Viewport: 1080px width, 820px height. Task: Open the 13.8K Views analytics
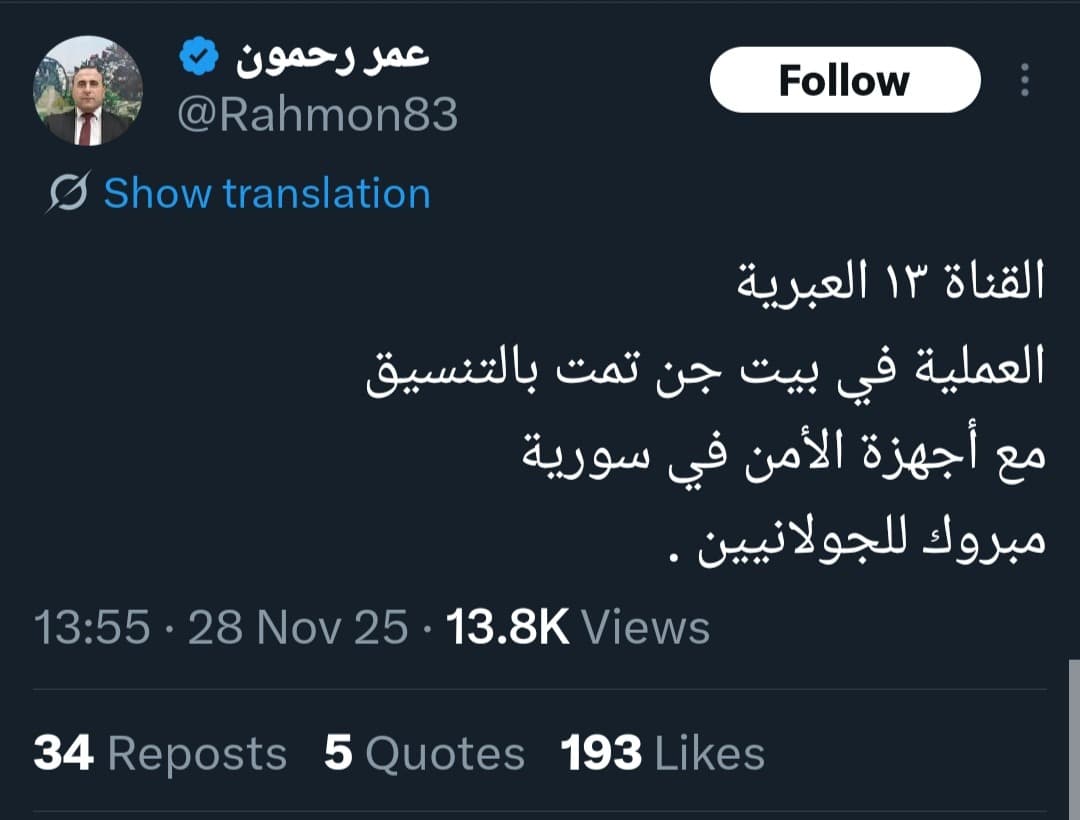[578, 628]
